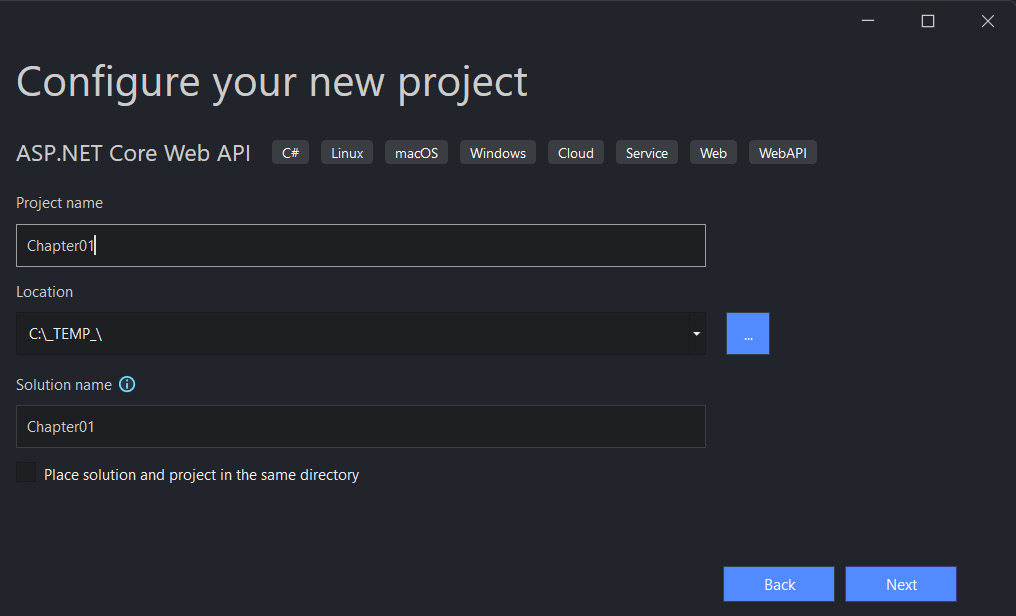The width and height of the screenshot is (1016, 616).
Task: Return with the Back button
Action: pyautogui.click(x=779, y=584)
